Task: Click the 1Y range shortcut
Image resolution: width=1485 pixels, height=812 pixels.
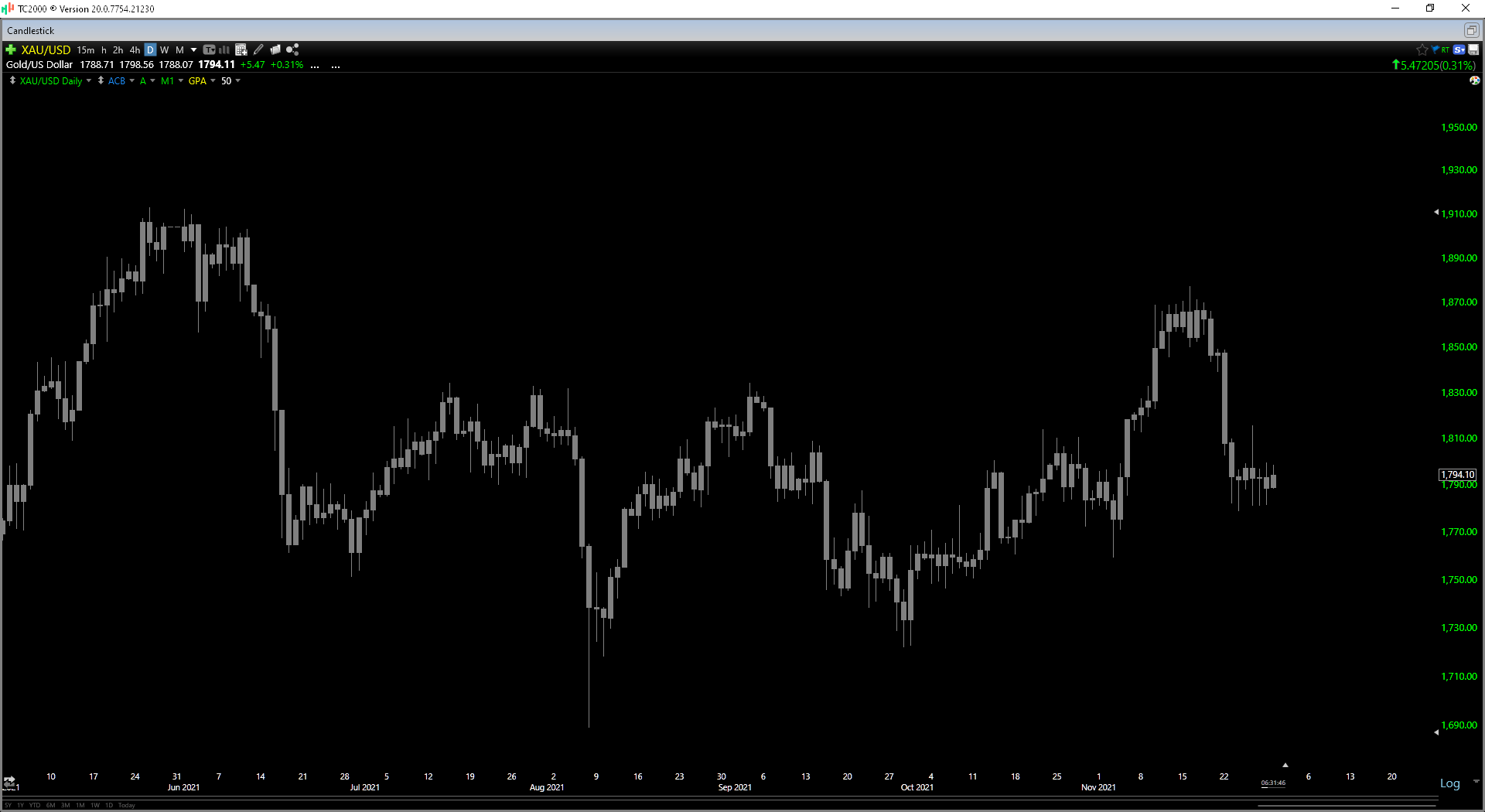Action: coord(20,805)
